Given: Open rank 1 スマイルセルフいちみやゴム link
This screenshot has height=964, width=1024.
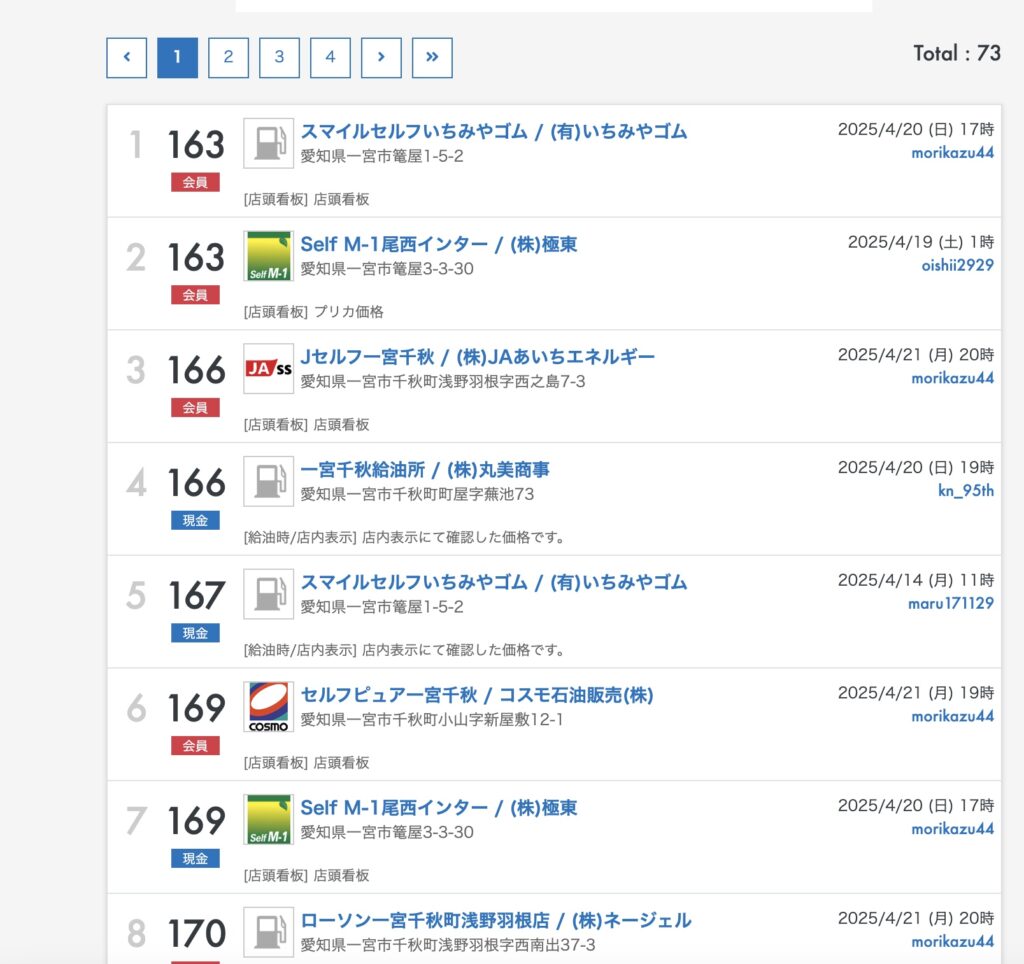Looking at the screenshot, I should pos(494,131).
